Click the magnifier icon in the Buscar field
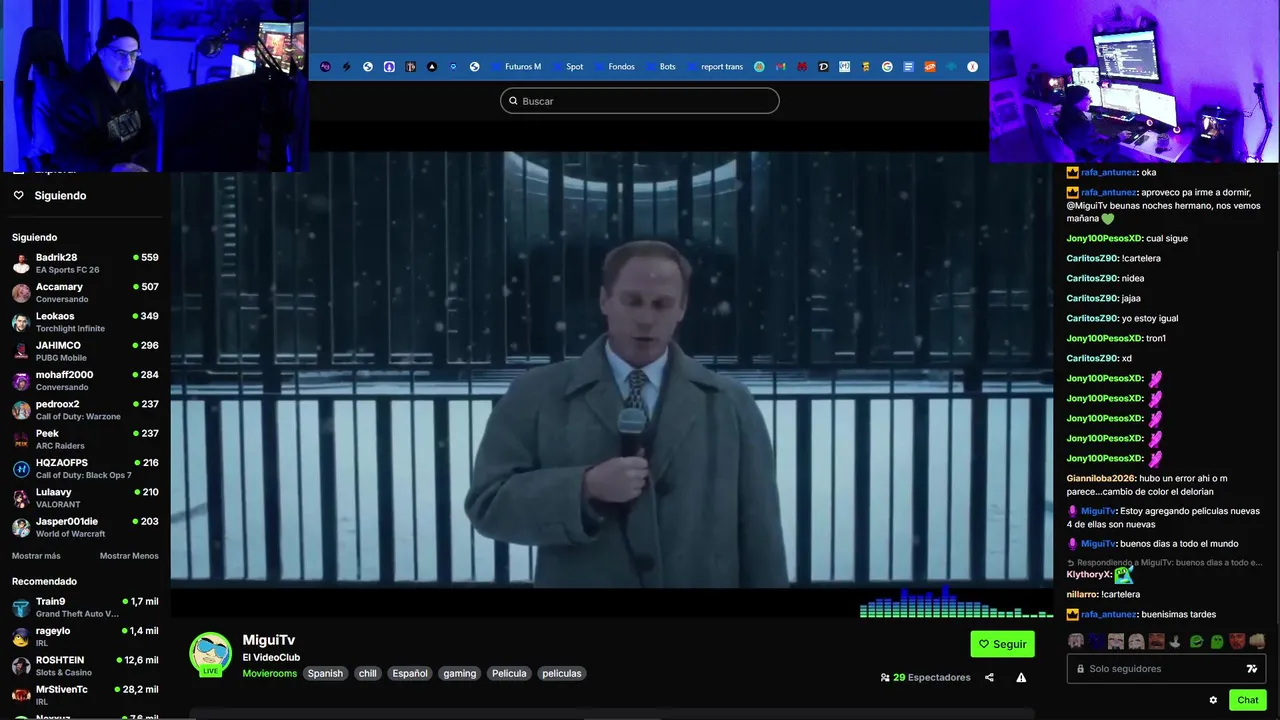1280x720 pixels. pyautogui.click(x=513, y=101)
